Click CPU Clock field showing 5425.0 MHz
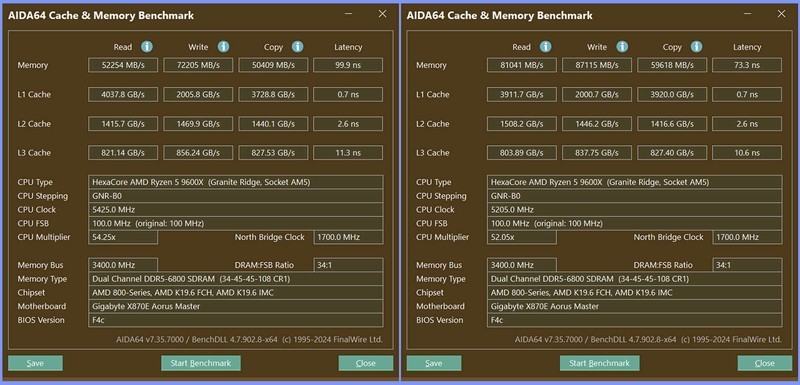Viewport: 800px width, 385px height. [236, 210]
